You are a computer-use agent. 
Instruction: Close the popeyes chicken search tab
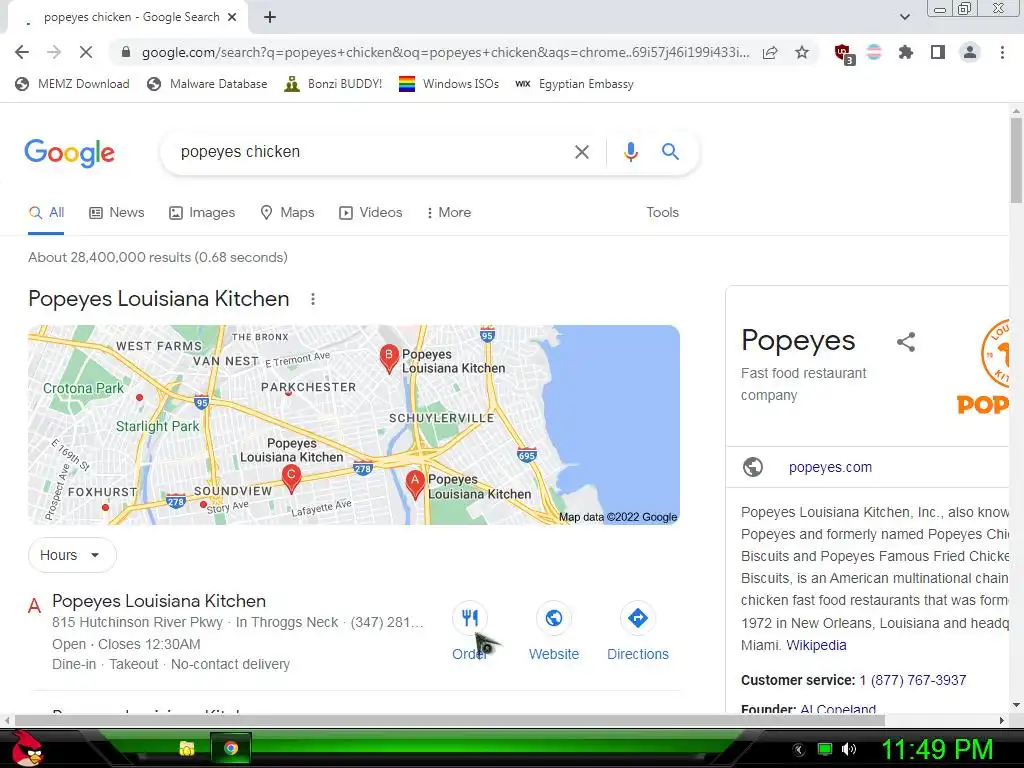pyautogui.click(x=232, y=17)
